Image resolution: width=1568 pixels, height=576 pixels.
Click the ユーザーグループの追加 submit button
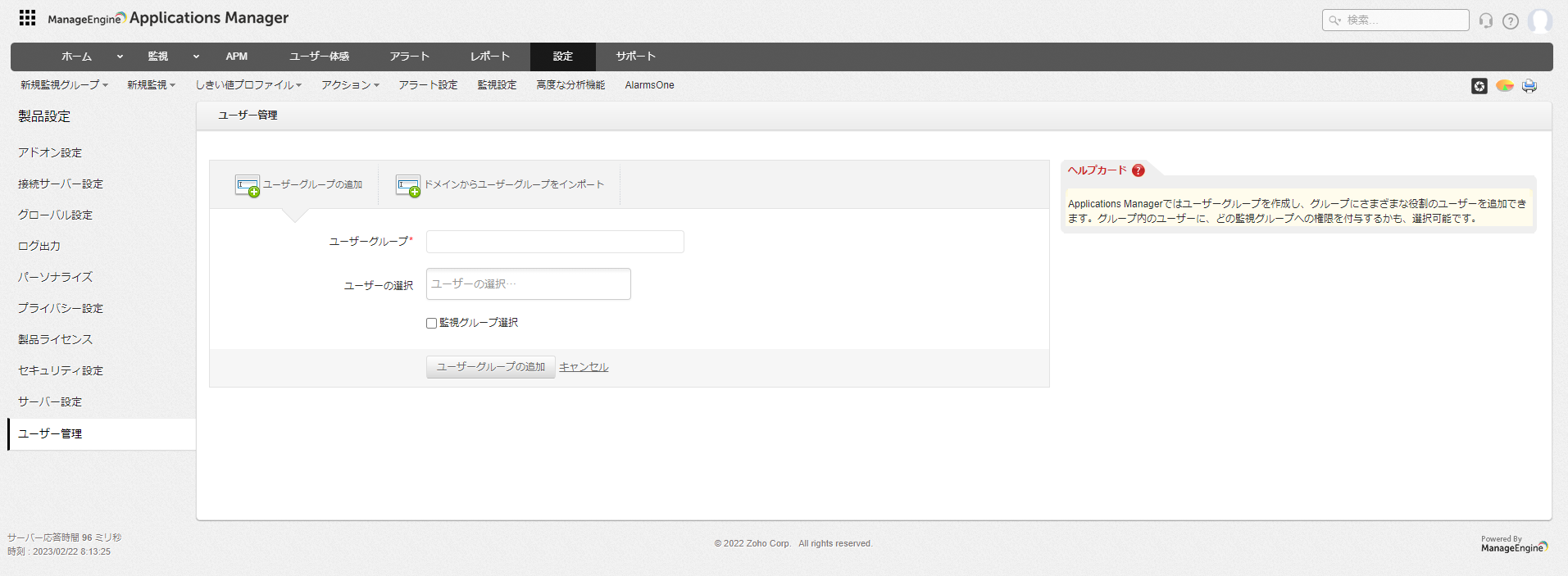(x=490, y=367)
